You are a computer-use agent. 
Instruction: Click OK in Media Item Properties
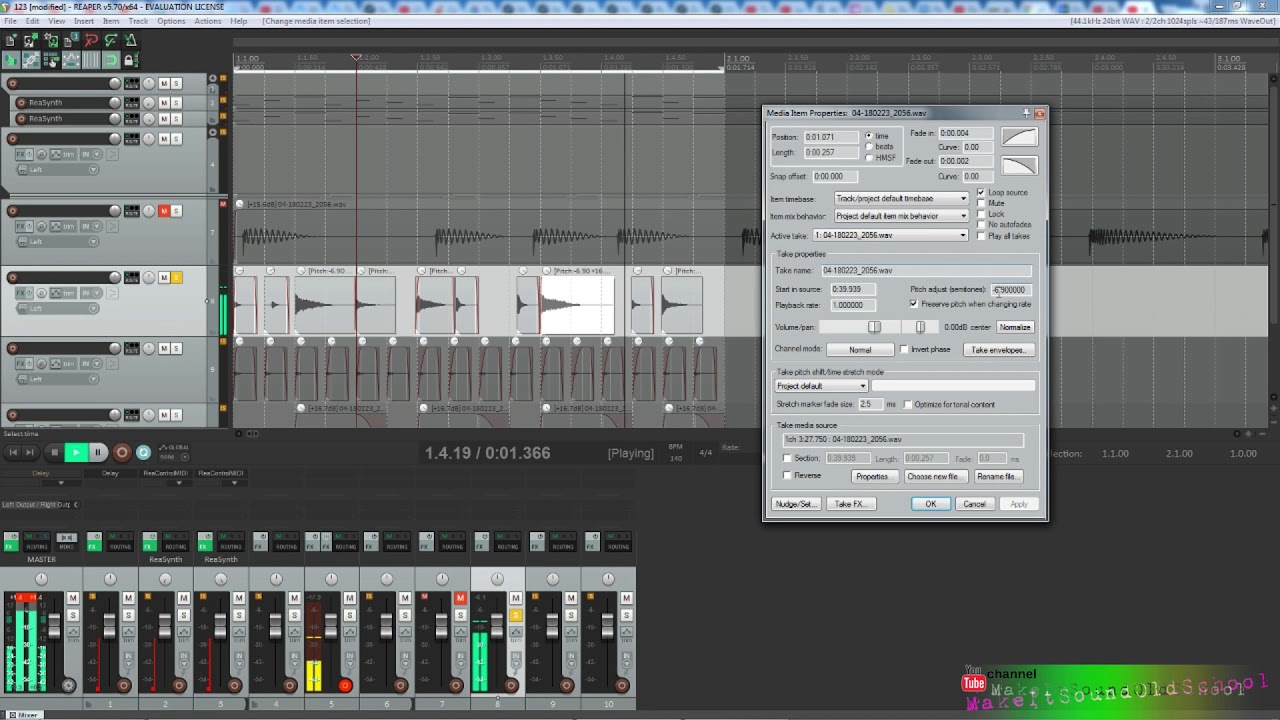coord(931,504)
